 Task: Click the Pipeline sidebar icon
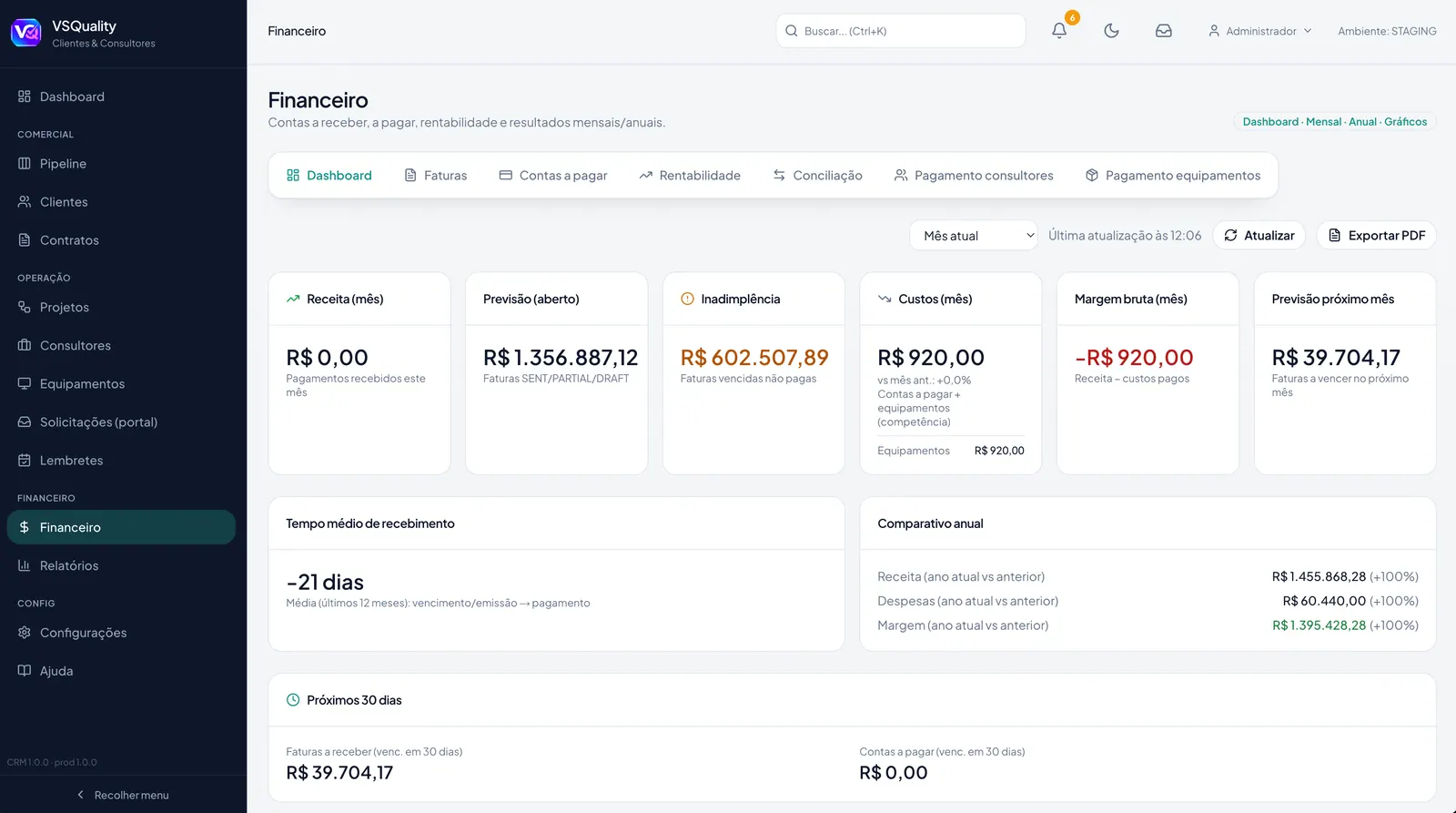(25, 164)
